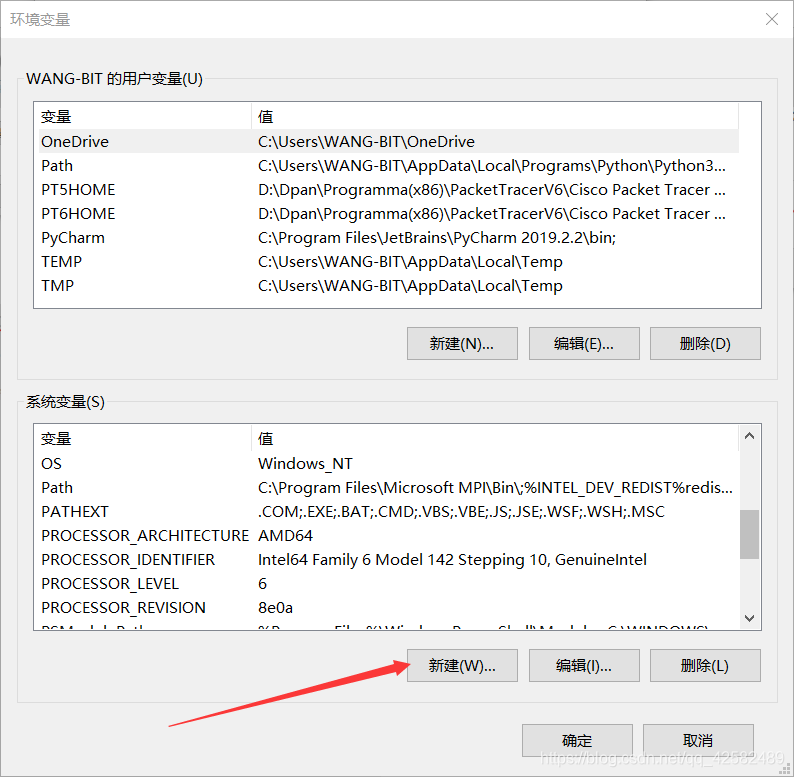
Task: Click the 值 column header in user variables
Action: click(495, 116)
